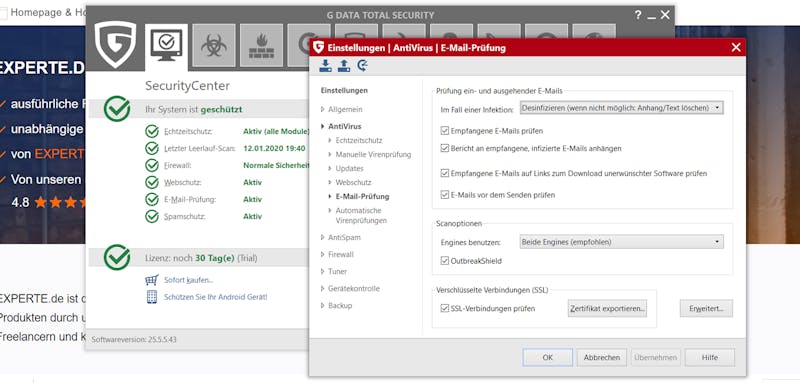Click the Abbrechen button
This screenshot has width=800, height=383.
[602, 358]
